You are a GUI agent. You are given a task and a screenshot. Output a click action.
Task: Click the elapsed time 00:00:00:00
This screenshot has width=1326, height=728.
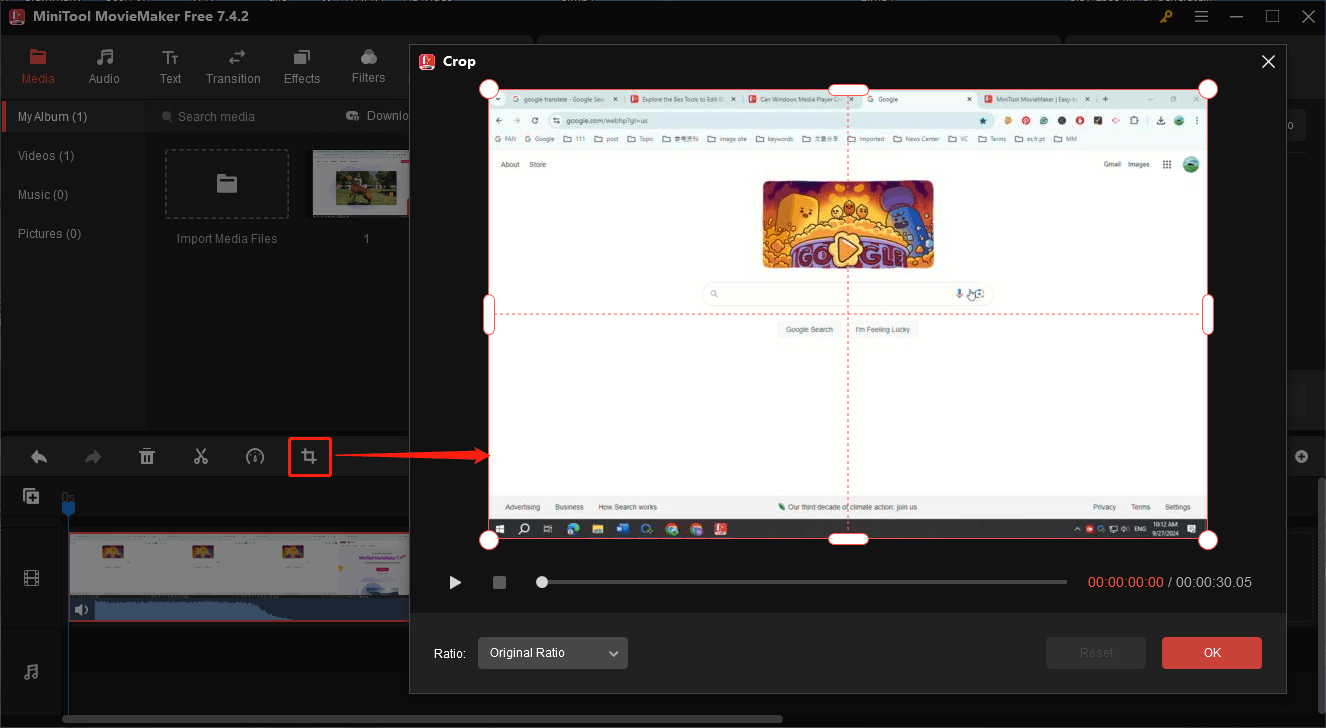click(x=1126, y=582)
